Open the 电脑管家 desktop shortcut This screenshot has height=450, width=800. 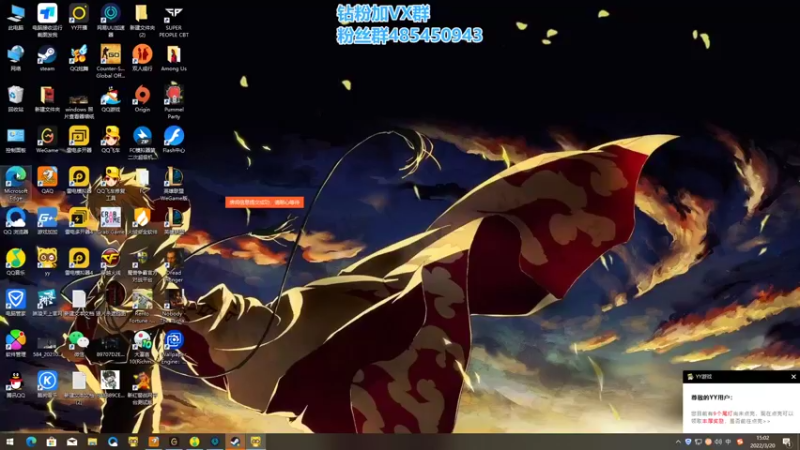[x=16, y=303]
